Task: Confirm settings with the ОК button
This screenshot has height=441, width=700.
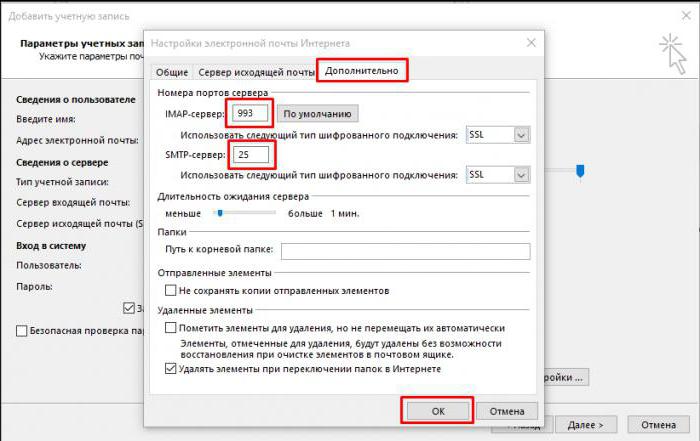Action: (x=436, y=411)
